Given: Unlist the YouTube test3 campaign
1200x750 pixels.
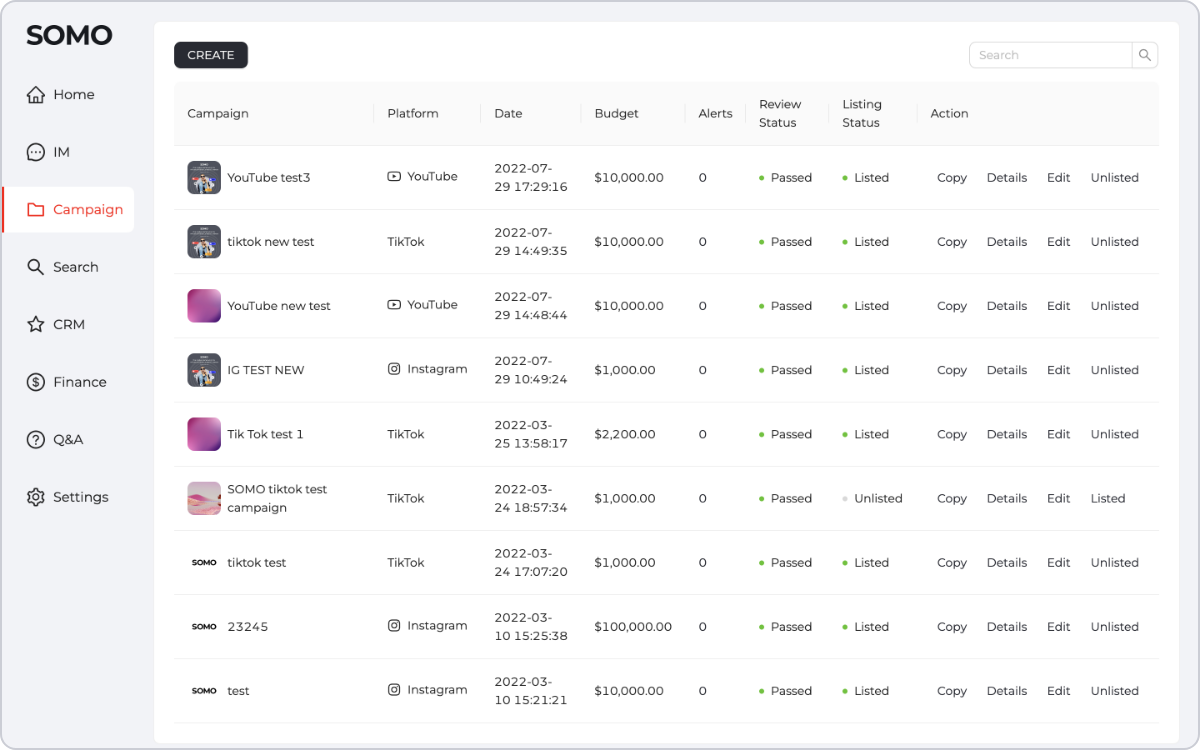Looking at the screenshot, I should click(x=1114, y=178).
